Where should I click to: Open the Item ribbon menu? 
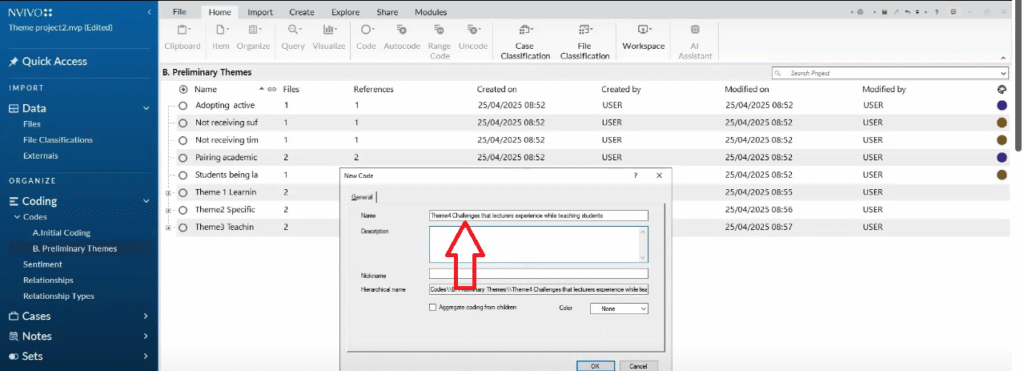(x=220, y=37)
